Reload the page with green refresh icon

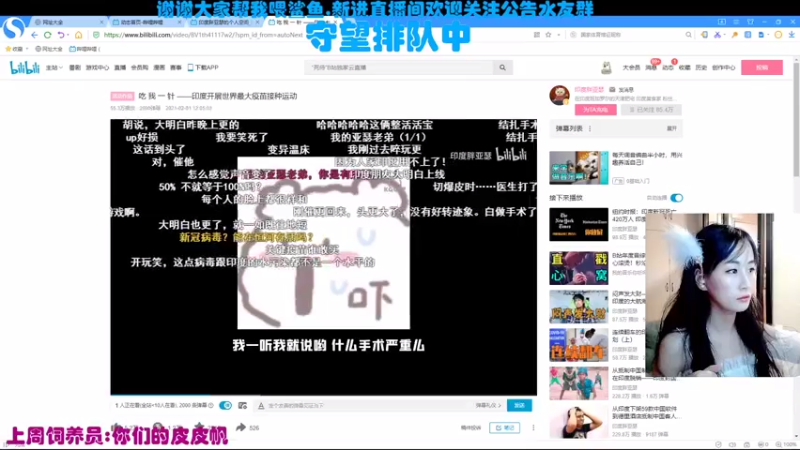click(47, 35)
